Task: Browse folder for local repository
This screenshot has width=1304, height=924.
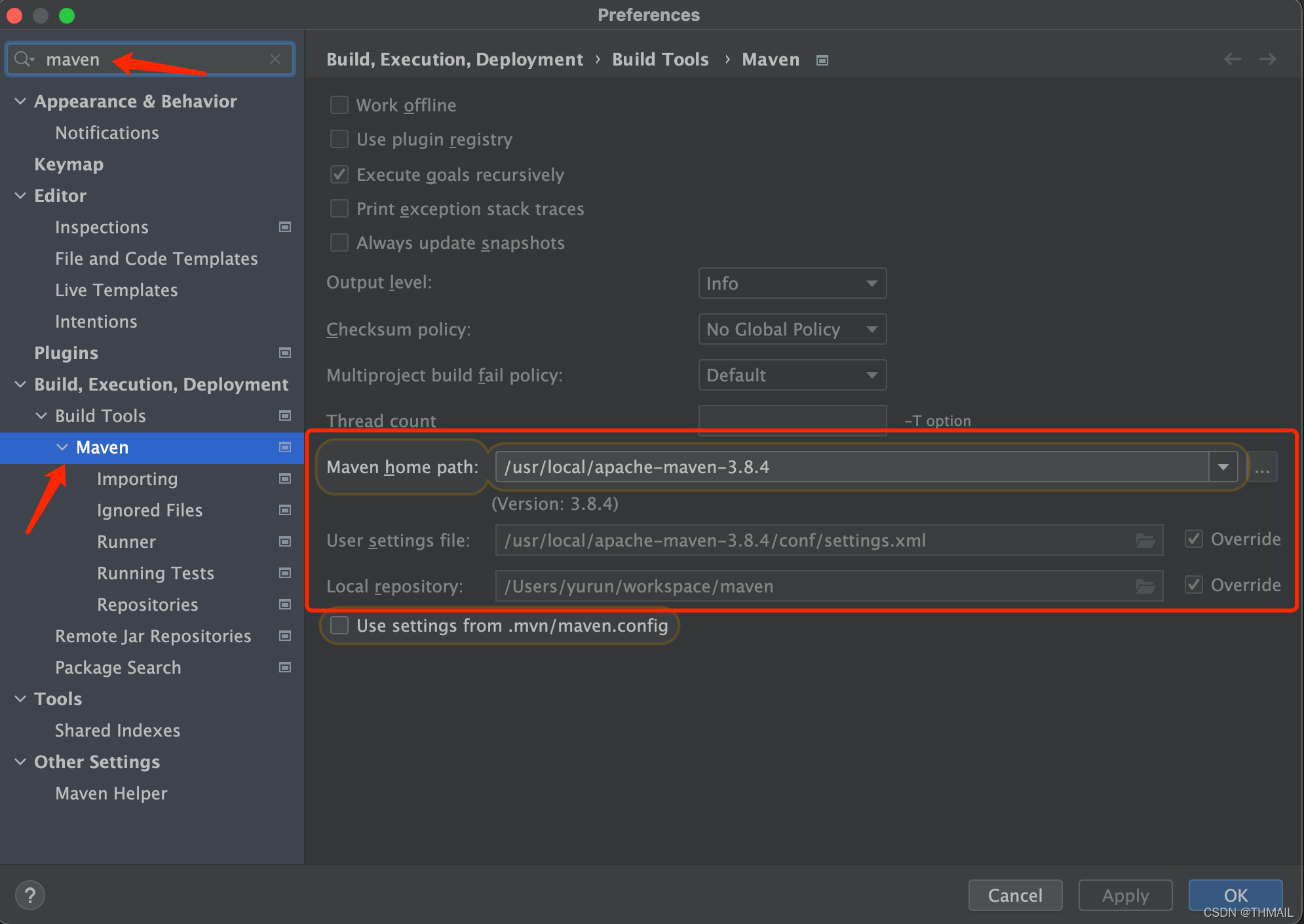Action: pos(1145,587)
